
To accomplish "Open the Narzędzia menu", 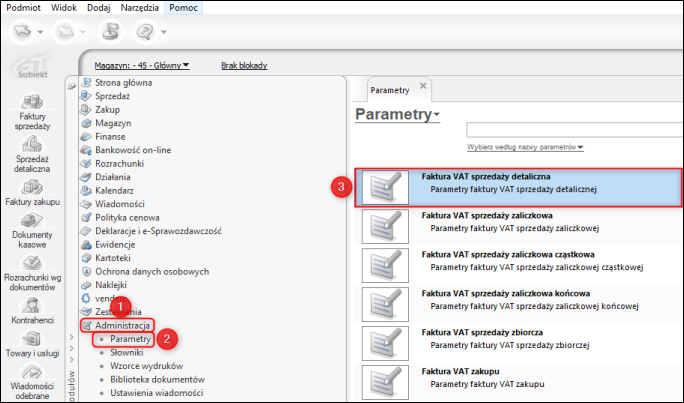I will click(140, 7).
